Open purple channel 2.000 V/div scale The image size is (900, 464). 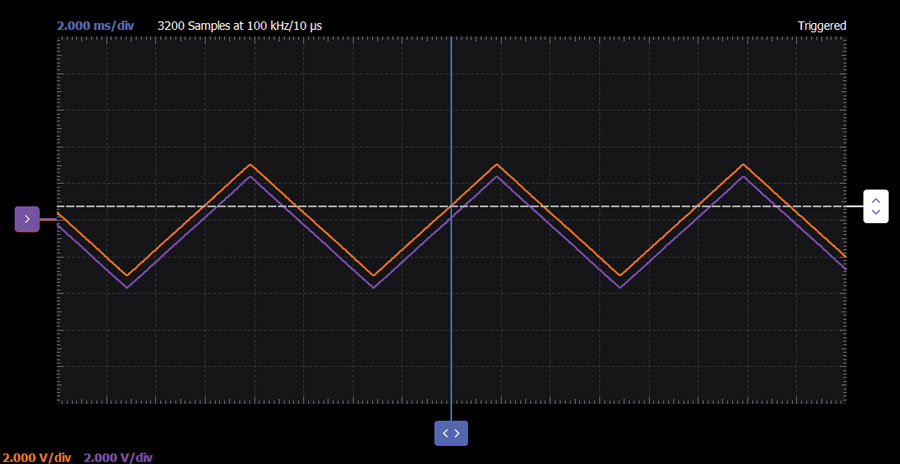(118, 457)
